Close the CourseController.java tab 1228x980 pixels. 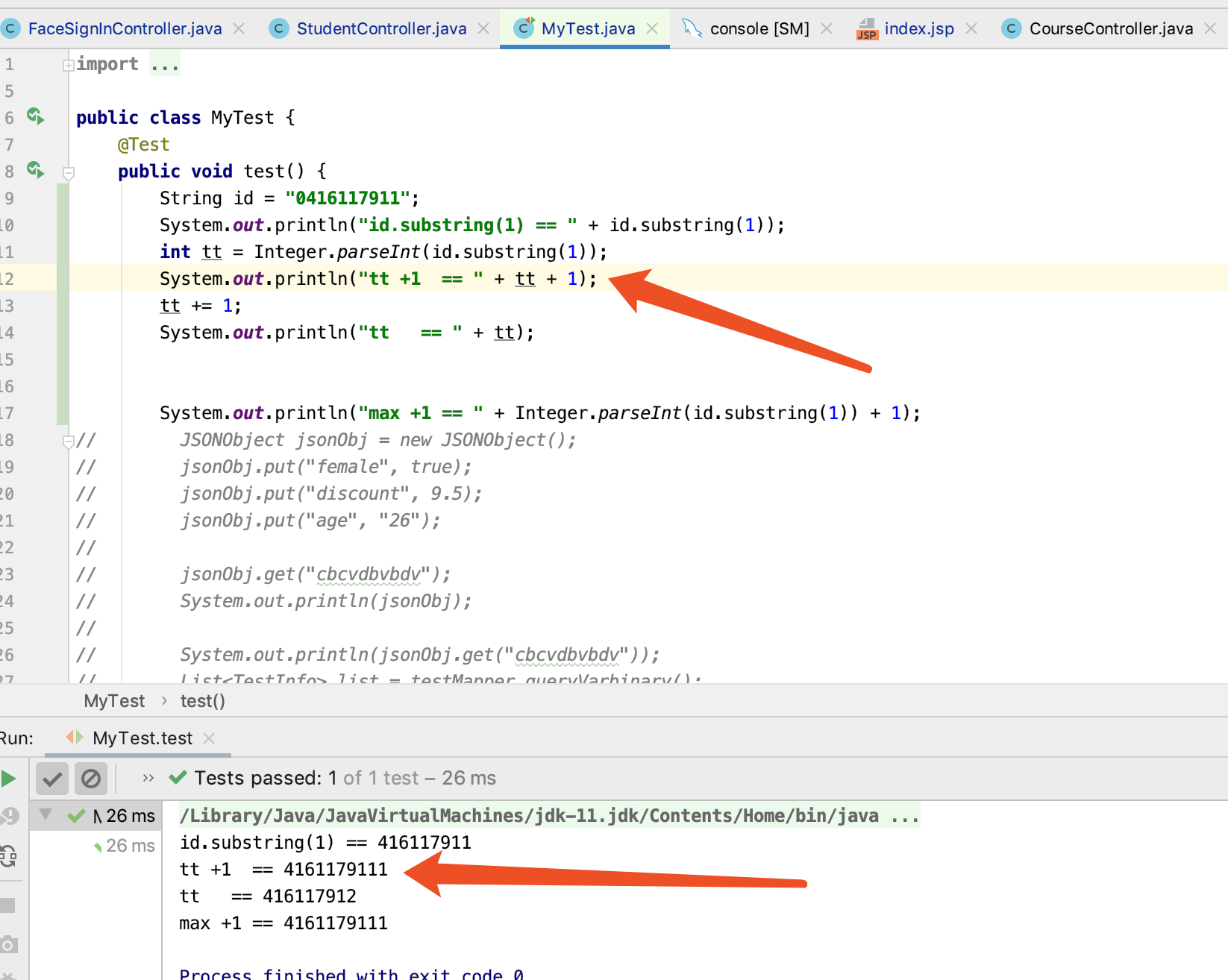coord(1210,28)
